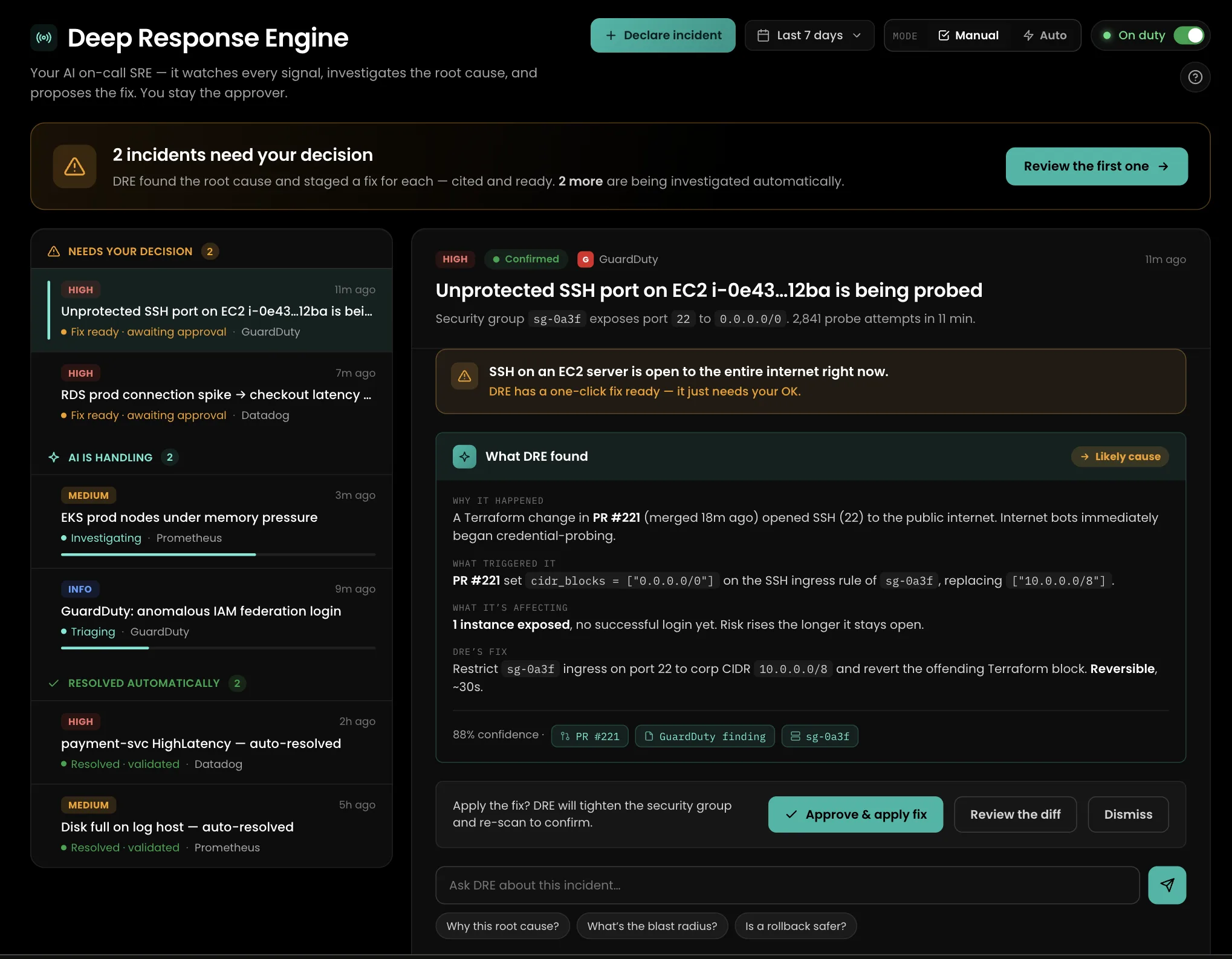Send the question with the paper plane icon
This screenshot has width=1232, height=959.
[1167, 885]
